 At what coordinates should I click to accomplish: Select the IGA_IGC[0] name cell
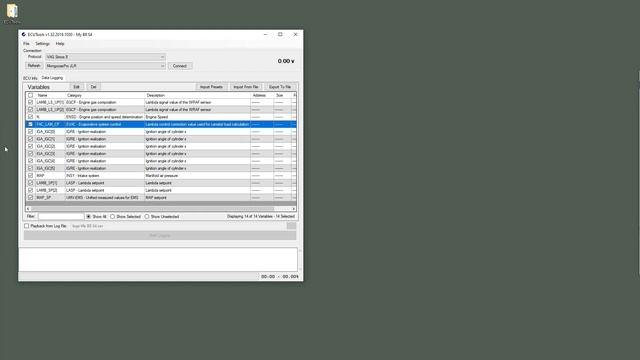(x=50, y=132)
